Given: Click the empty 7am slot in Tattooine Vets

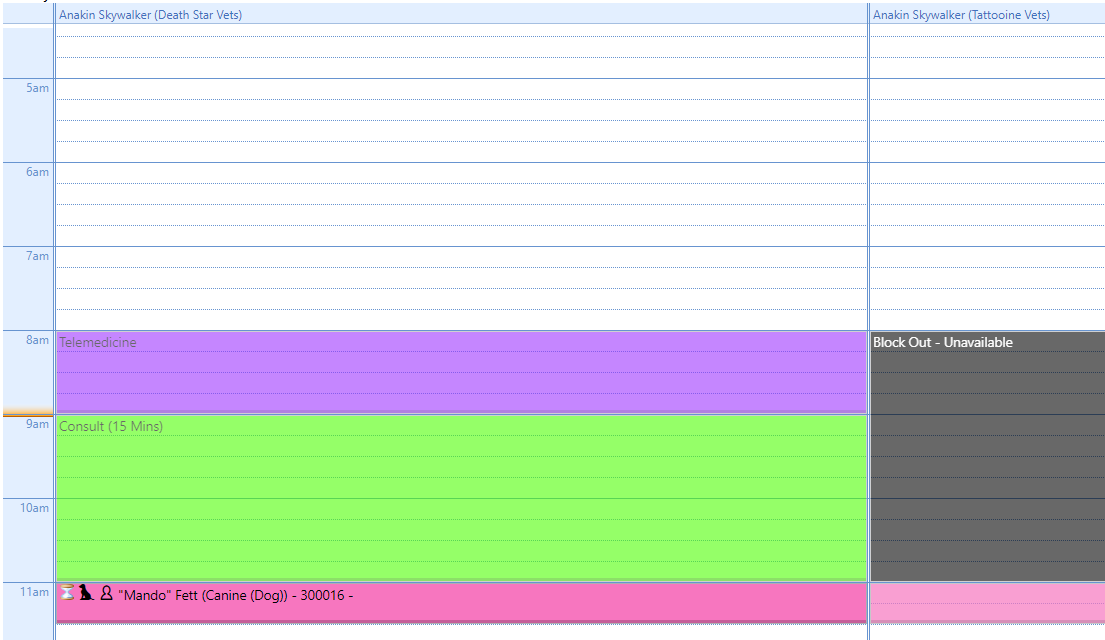Looking at the screenshot, I should 987,288.
